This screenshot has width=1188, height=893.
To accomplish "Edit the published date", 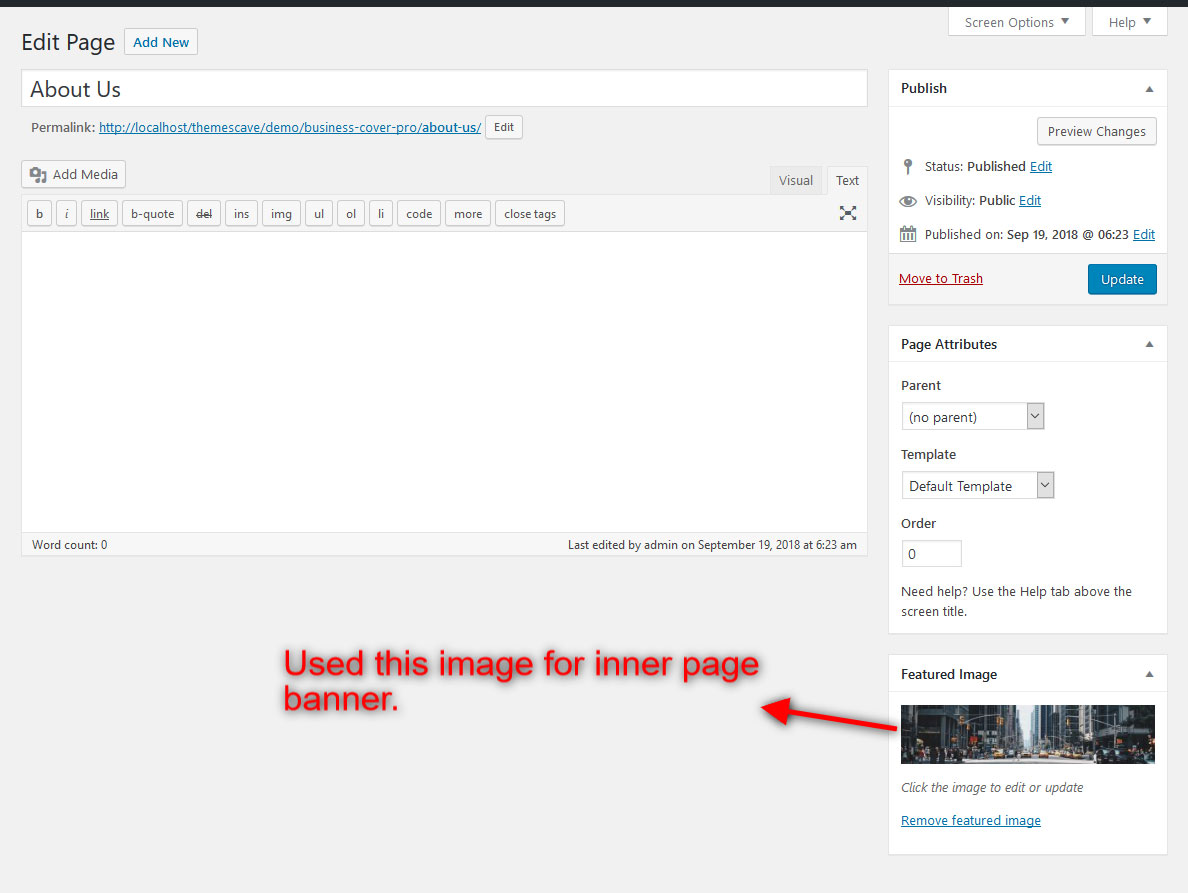I will pos(1143,234).
